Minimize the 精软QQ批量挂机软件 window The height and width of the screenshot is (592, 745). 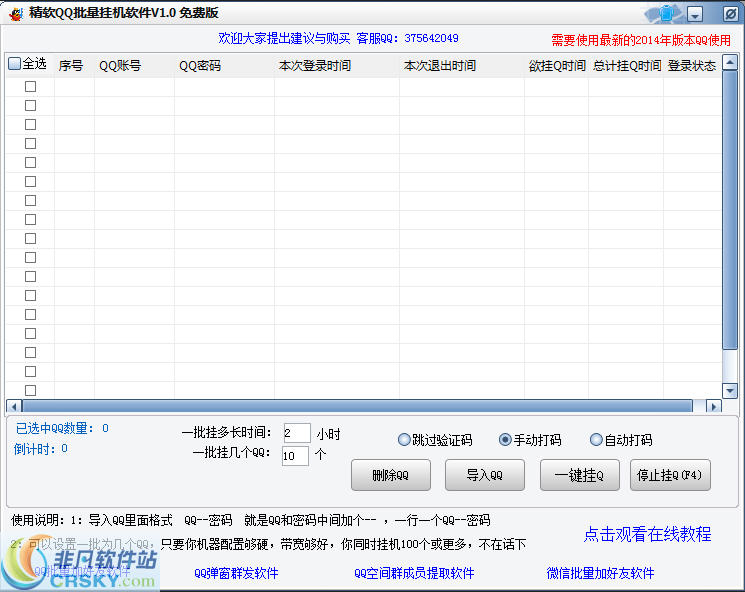695,14
